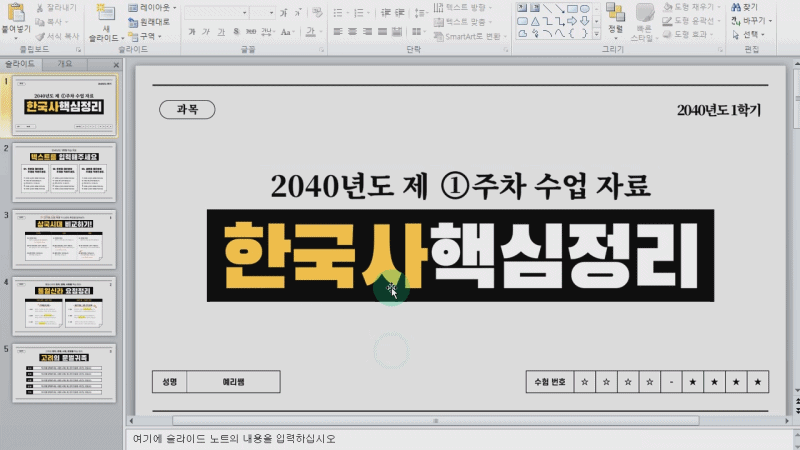The image size is (800, 450).
Task: Toggle underline 가 formatting
Action: click(221, 32)
